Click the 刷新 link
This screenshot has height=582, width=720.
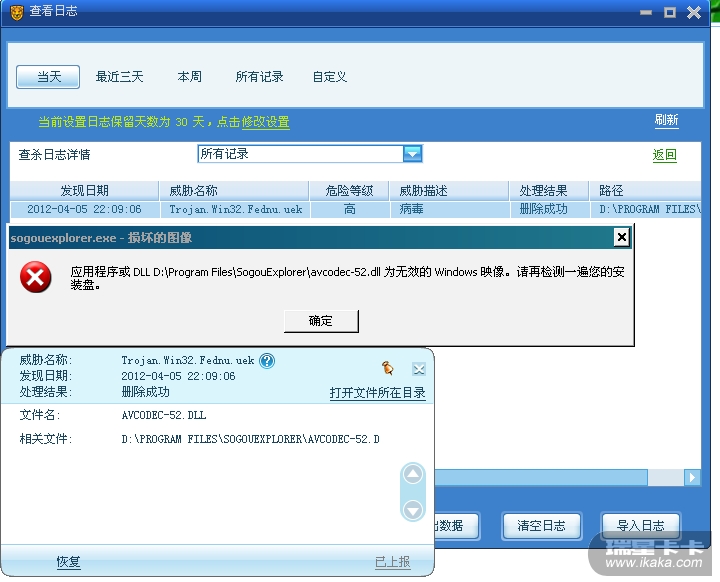click(x=666, y=120)
